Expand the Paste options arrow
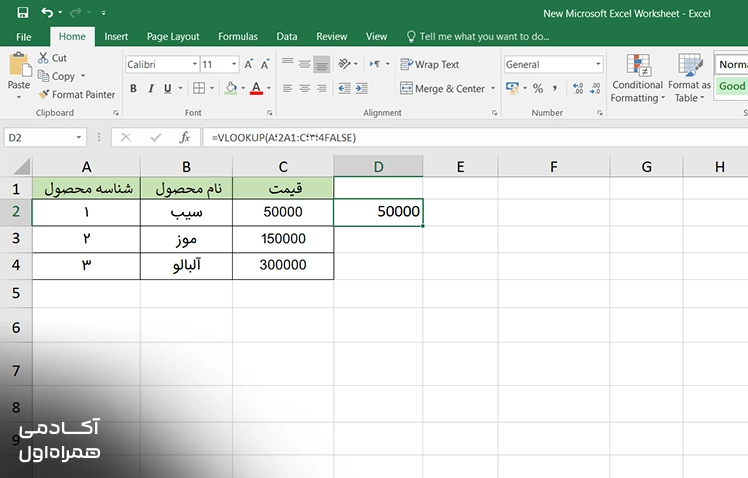The width and height of the screenshot is (748, 478). click(19, 97)
